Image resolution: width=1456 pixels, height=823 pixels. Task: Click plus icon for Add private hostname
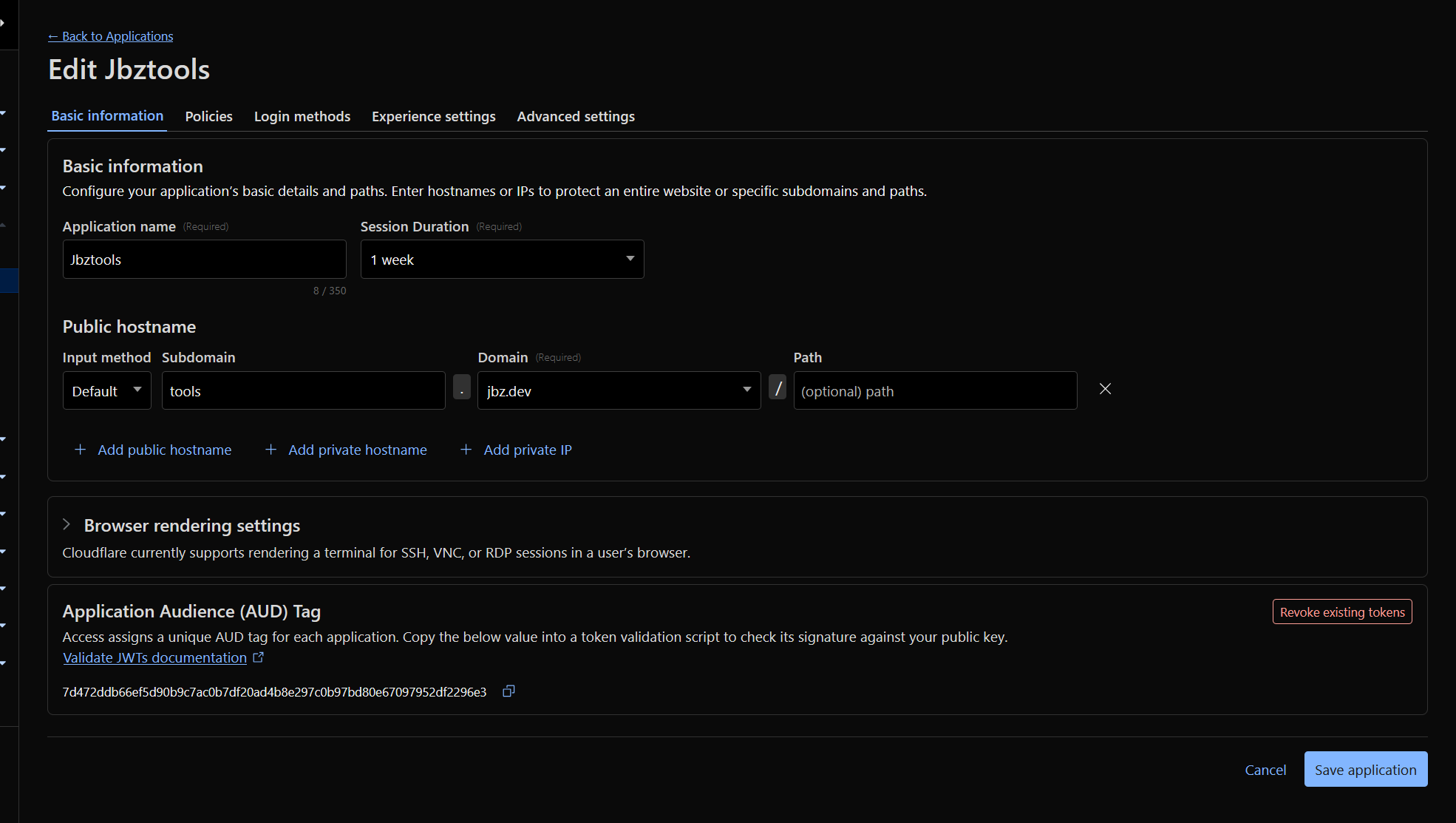click(271, 450)
